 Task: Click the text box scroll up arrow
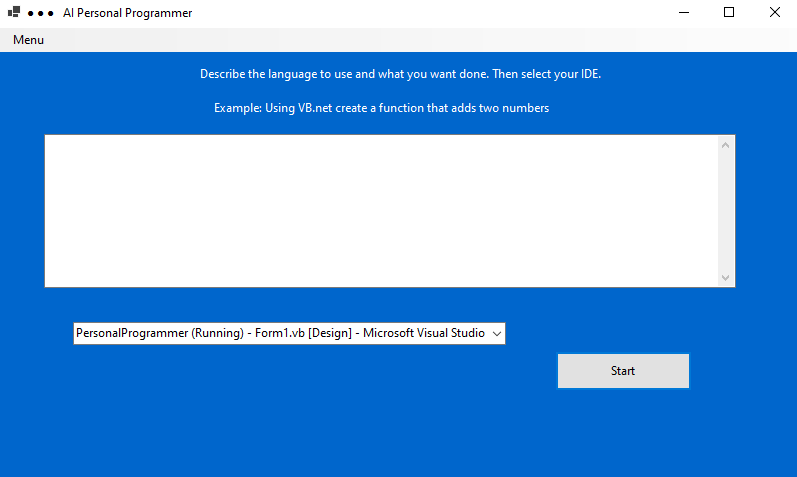coord(726,145)
